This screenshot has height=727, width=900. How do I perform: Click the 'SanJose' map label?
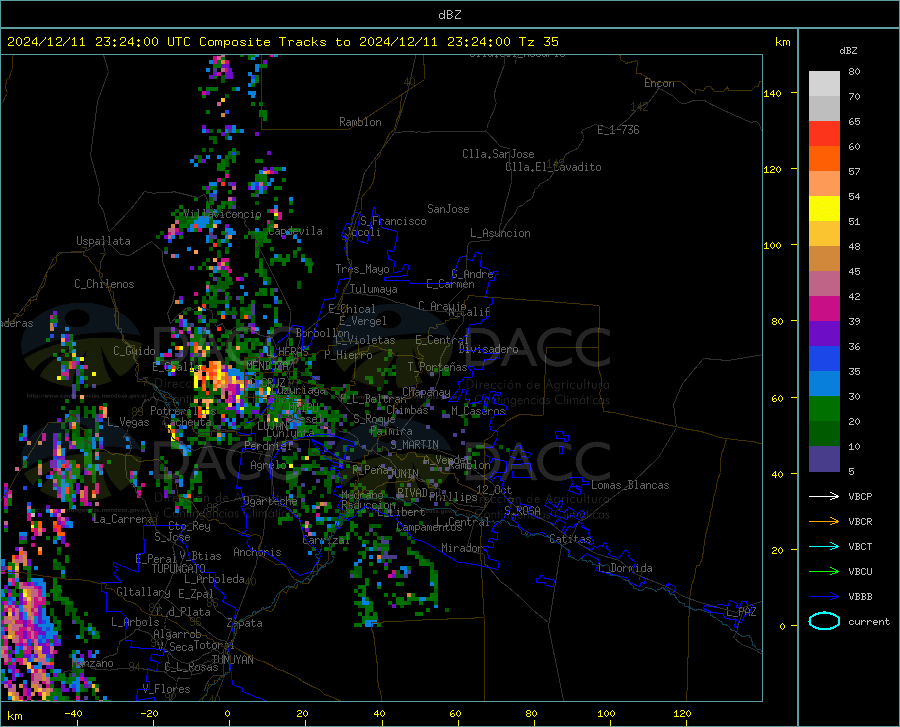[448, 209]
